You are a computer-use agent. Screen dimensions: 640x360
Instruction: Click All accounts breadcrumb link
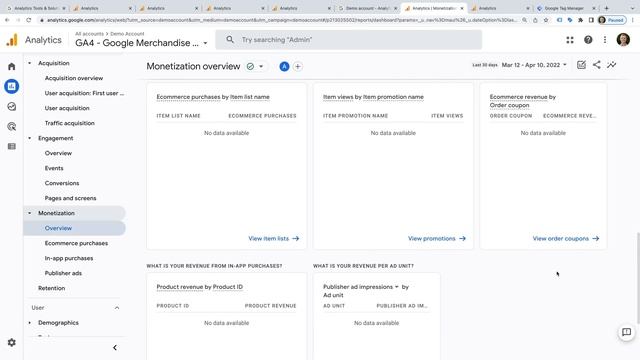tap(89, 33)
